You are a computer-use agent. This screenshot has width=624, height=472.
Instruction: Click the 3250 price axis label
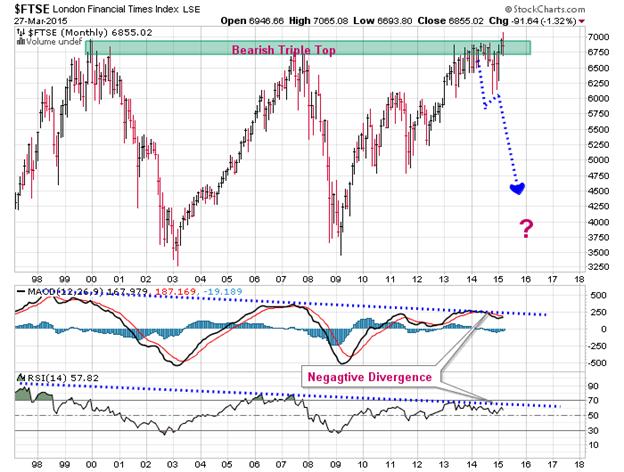tap(598, 267)
